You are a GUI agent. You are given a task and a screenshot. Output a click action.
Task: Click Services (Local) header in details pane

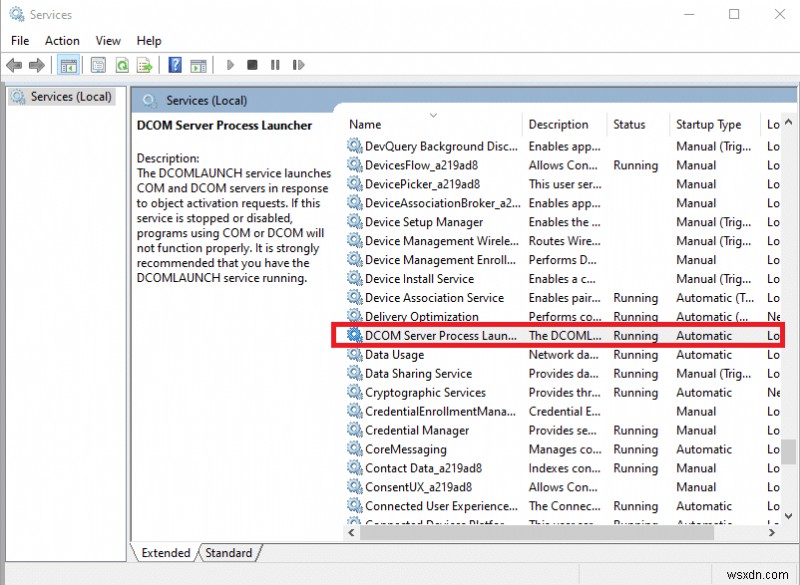pos(206,100)
